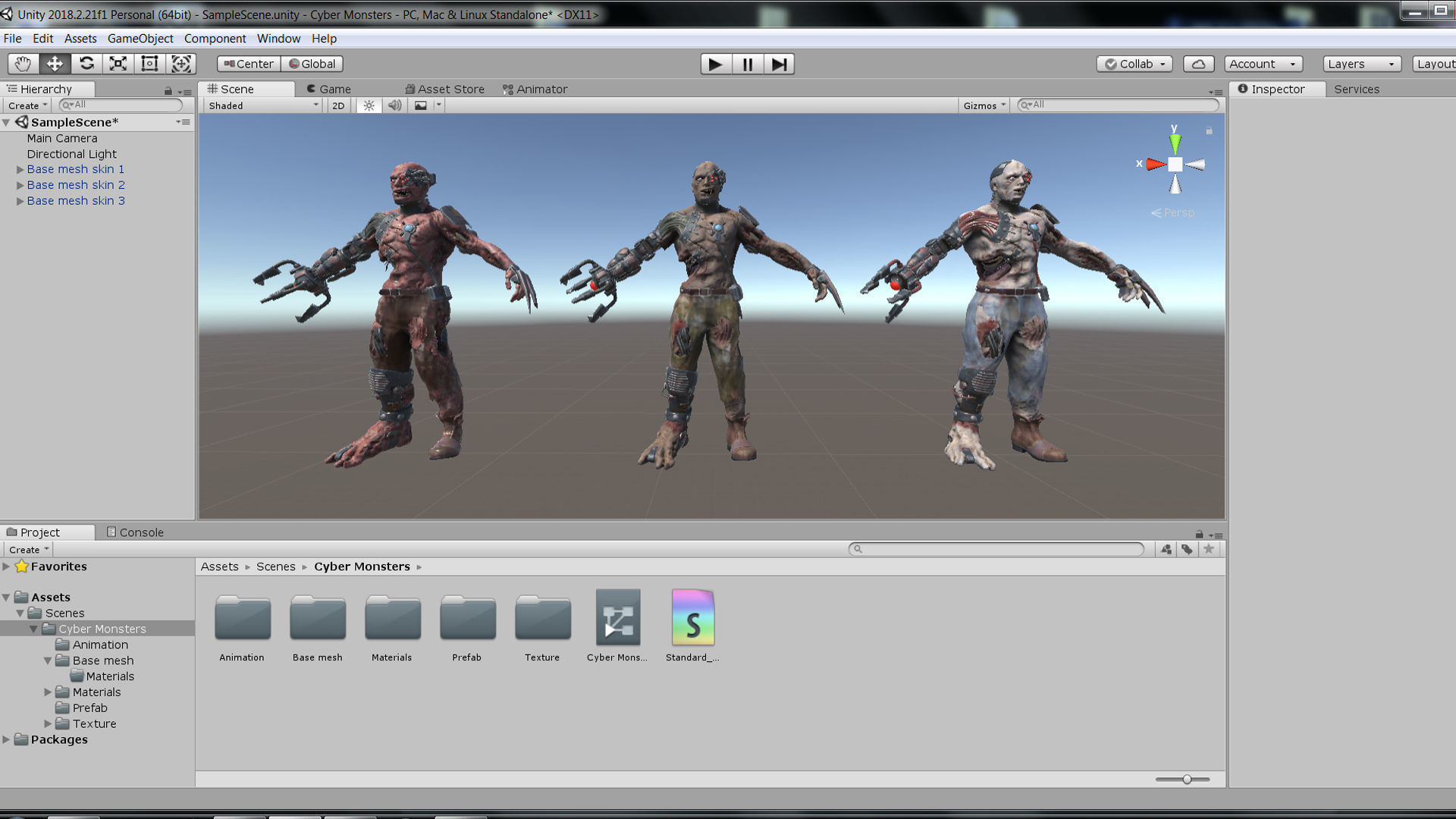This screenshot has width=1456, height=819.
Task: Toggle scene audio
Action: (x=395, y=105)
